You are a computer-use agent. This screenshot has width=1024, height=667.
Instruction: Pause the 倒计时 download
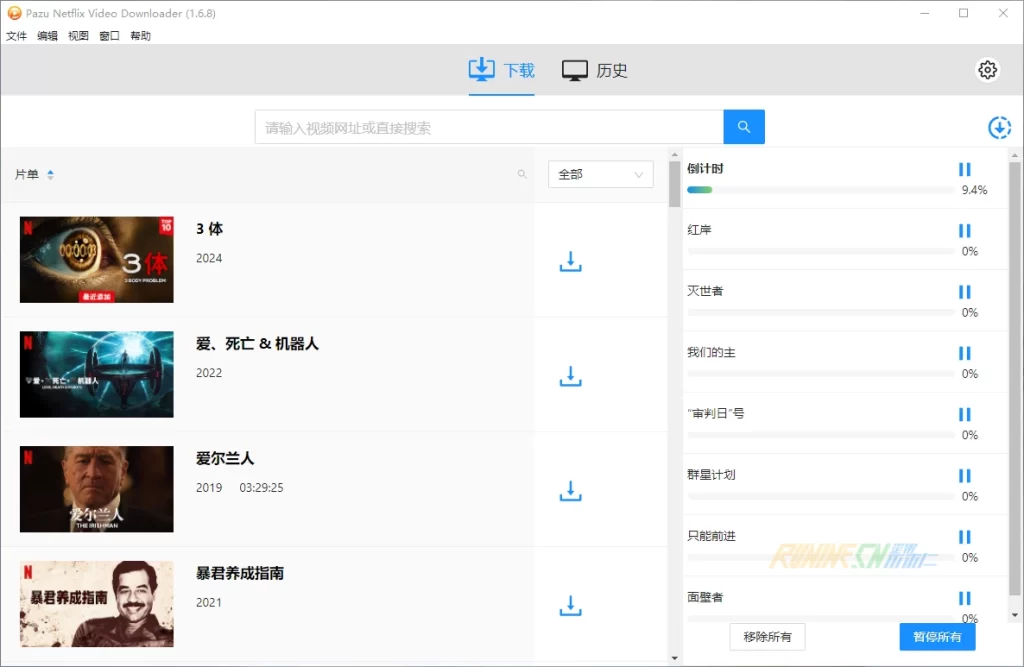[x=965, y=170]
